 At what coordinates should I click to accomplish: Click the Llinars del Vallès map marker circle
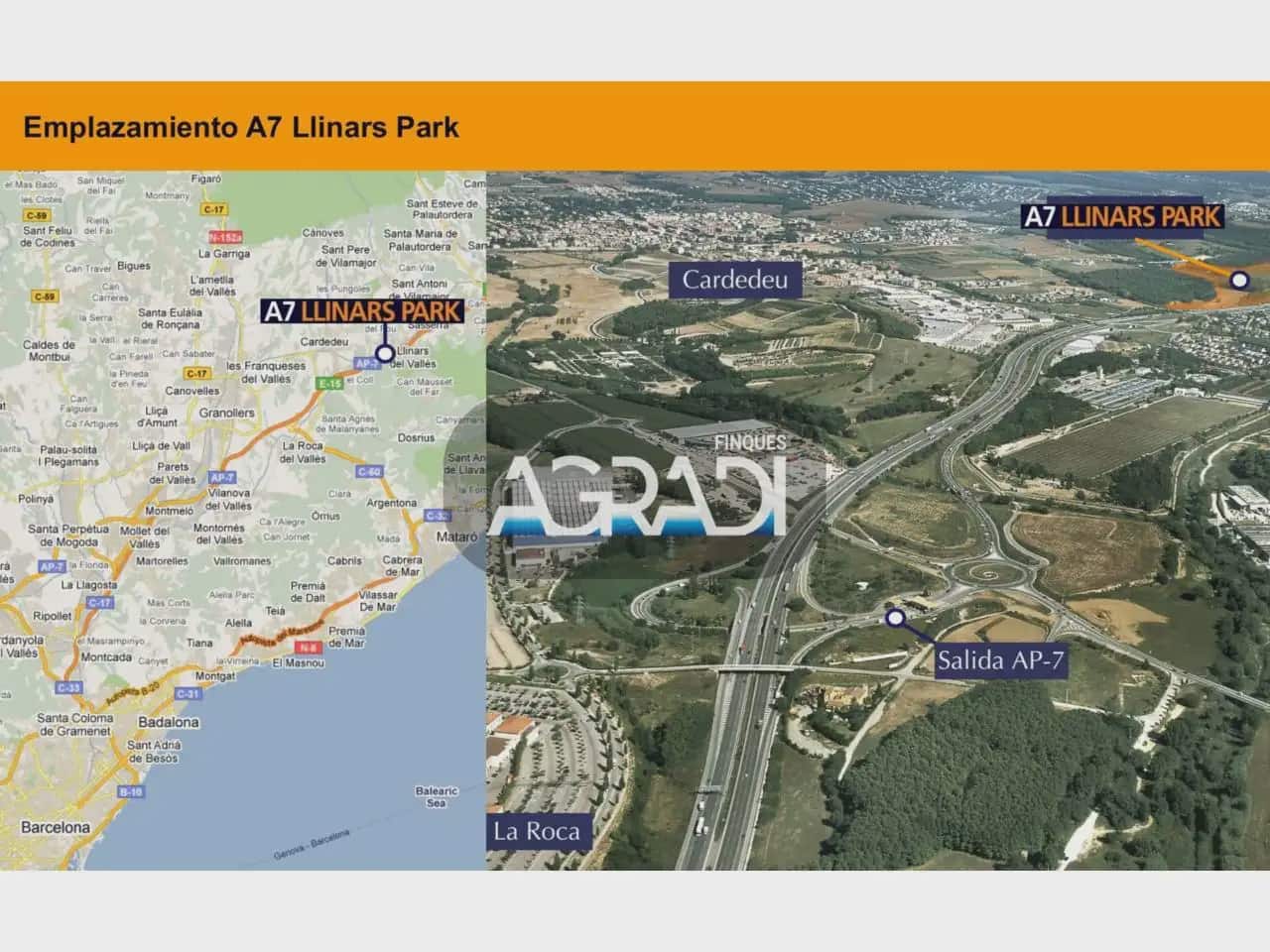click(x=385, y=353)
